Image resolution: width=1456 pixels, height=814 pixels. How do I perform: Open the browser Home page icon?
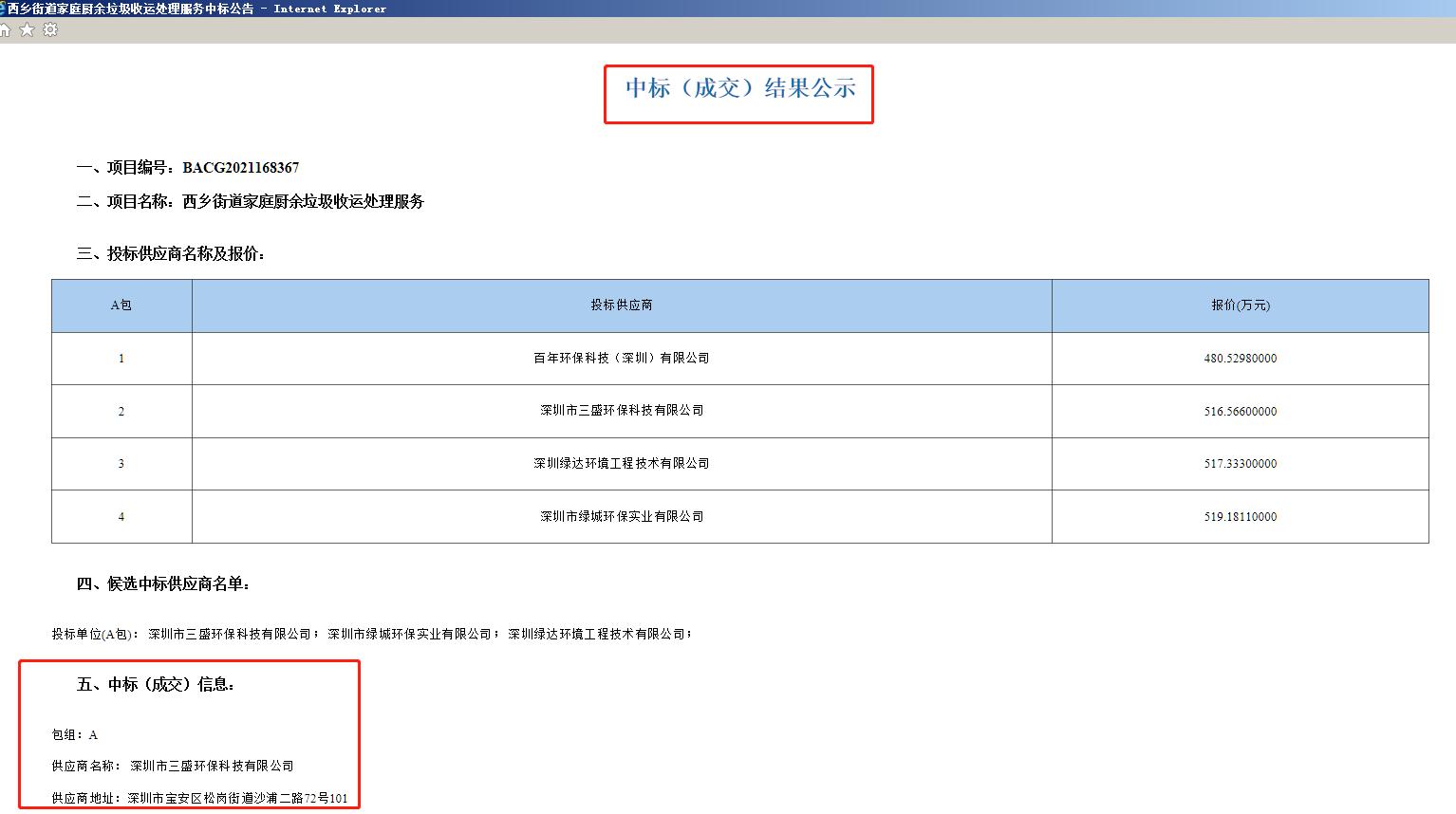click(7, 30)
